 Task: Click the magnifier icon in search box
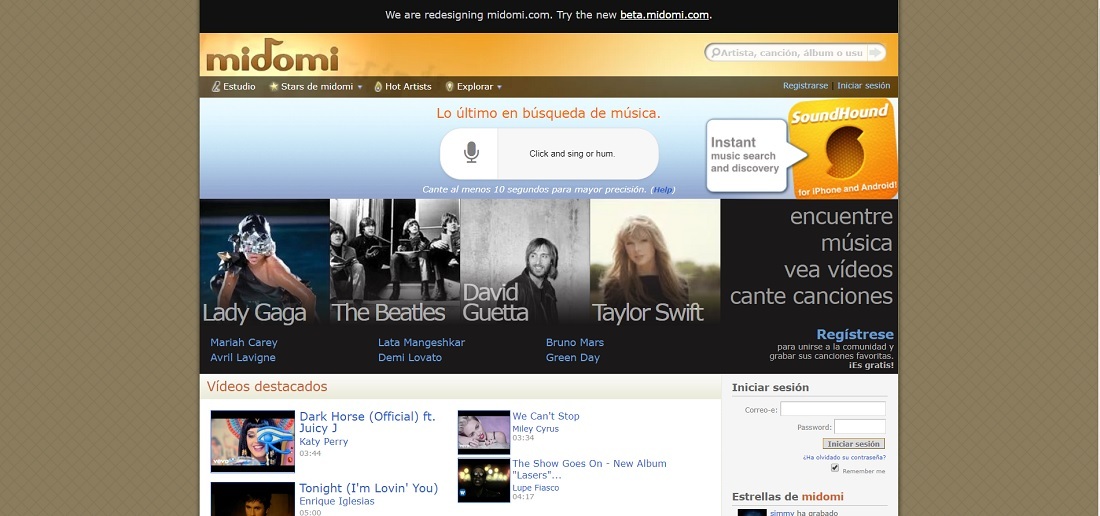point(715,53)
